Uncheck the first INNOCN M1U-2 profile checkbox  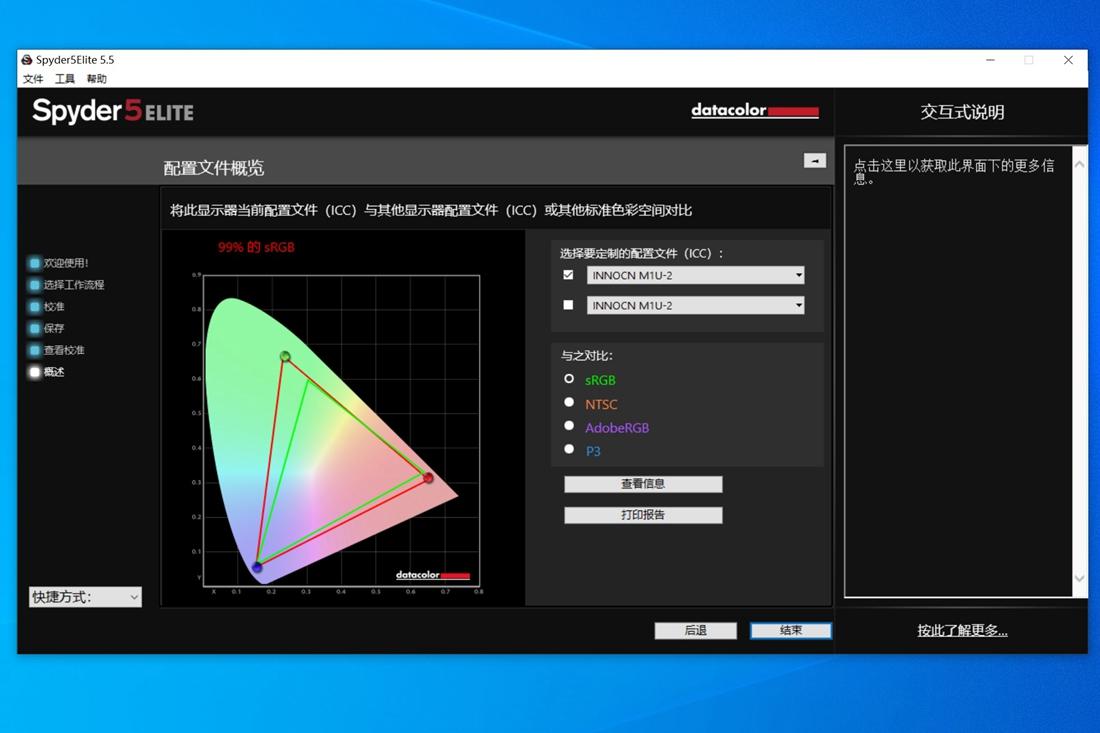pyautogui.click(x=568, y=275)
